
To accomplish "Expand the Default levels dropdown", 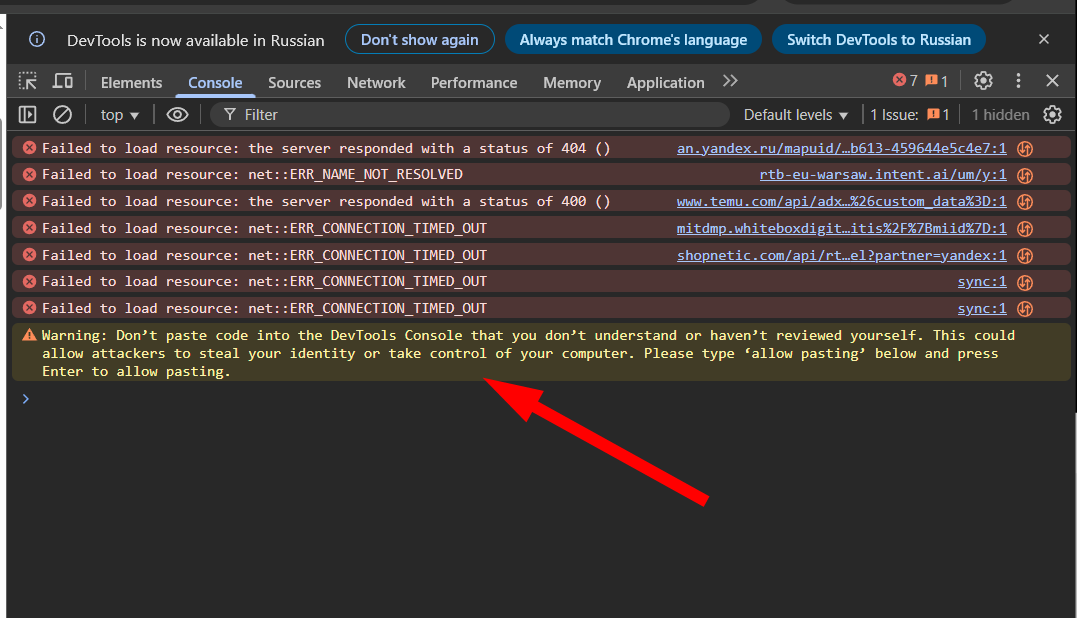I will 795,115.
